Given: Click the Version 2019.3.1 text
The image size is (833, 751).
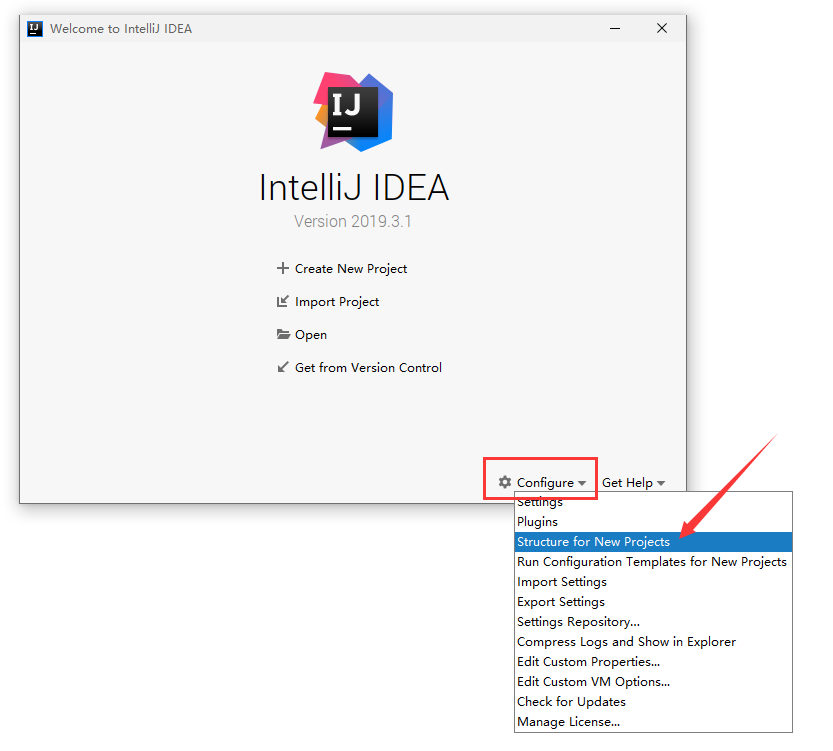Looking at the screenshot, I should coord(353,221).
